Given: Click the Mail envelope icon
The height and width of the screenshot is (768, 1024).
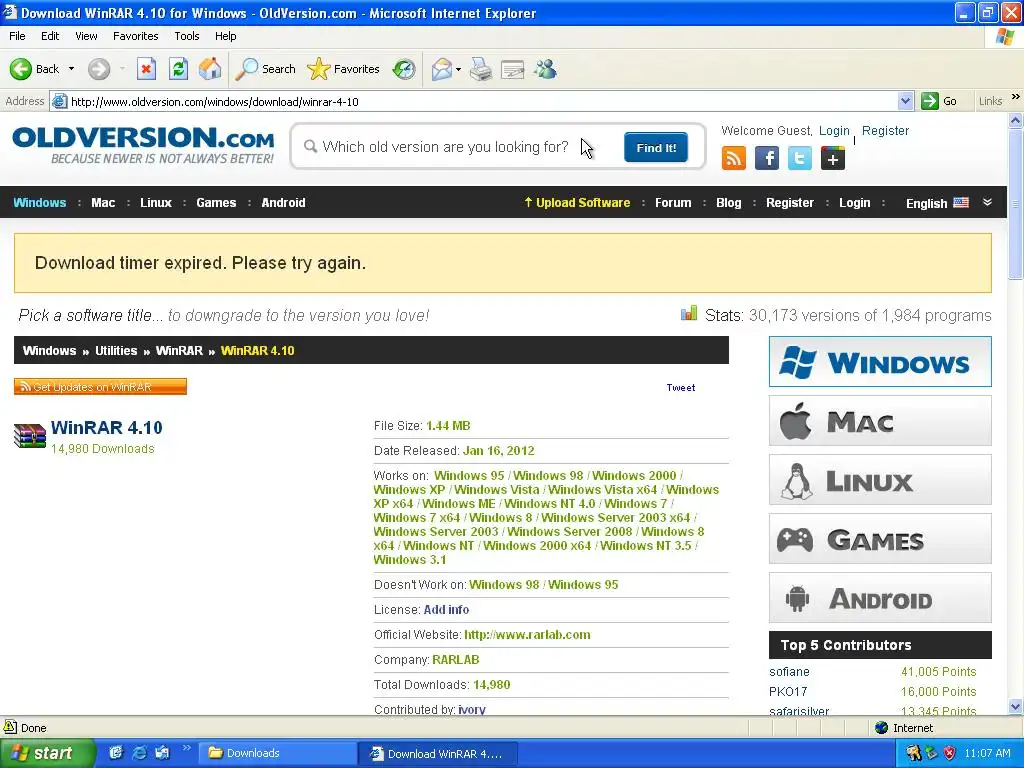Looking at the screenshot, I should (x=442, y=69).
